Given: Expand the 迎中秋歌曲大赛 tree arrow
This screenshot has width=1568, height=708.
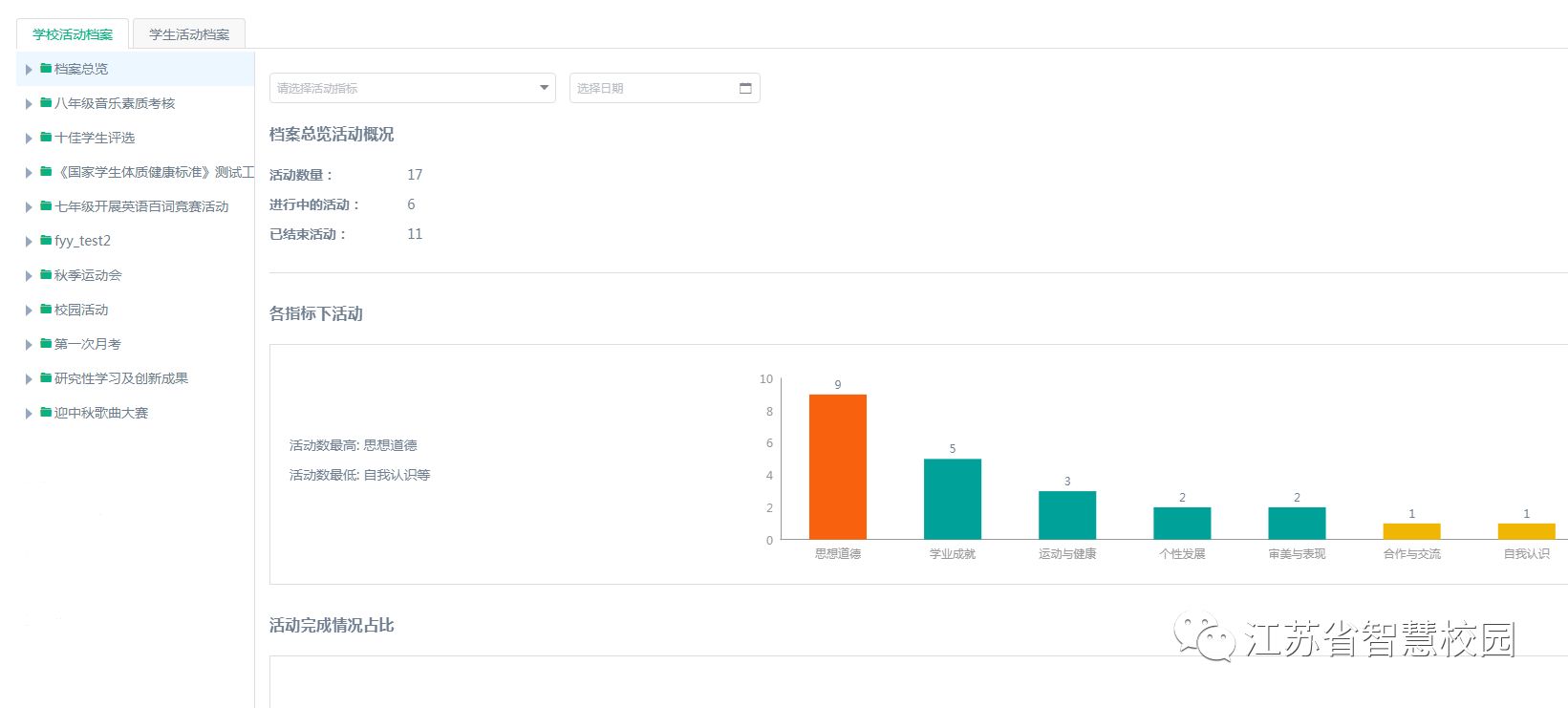Looking at the screenshot, I should coord(29,414).
